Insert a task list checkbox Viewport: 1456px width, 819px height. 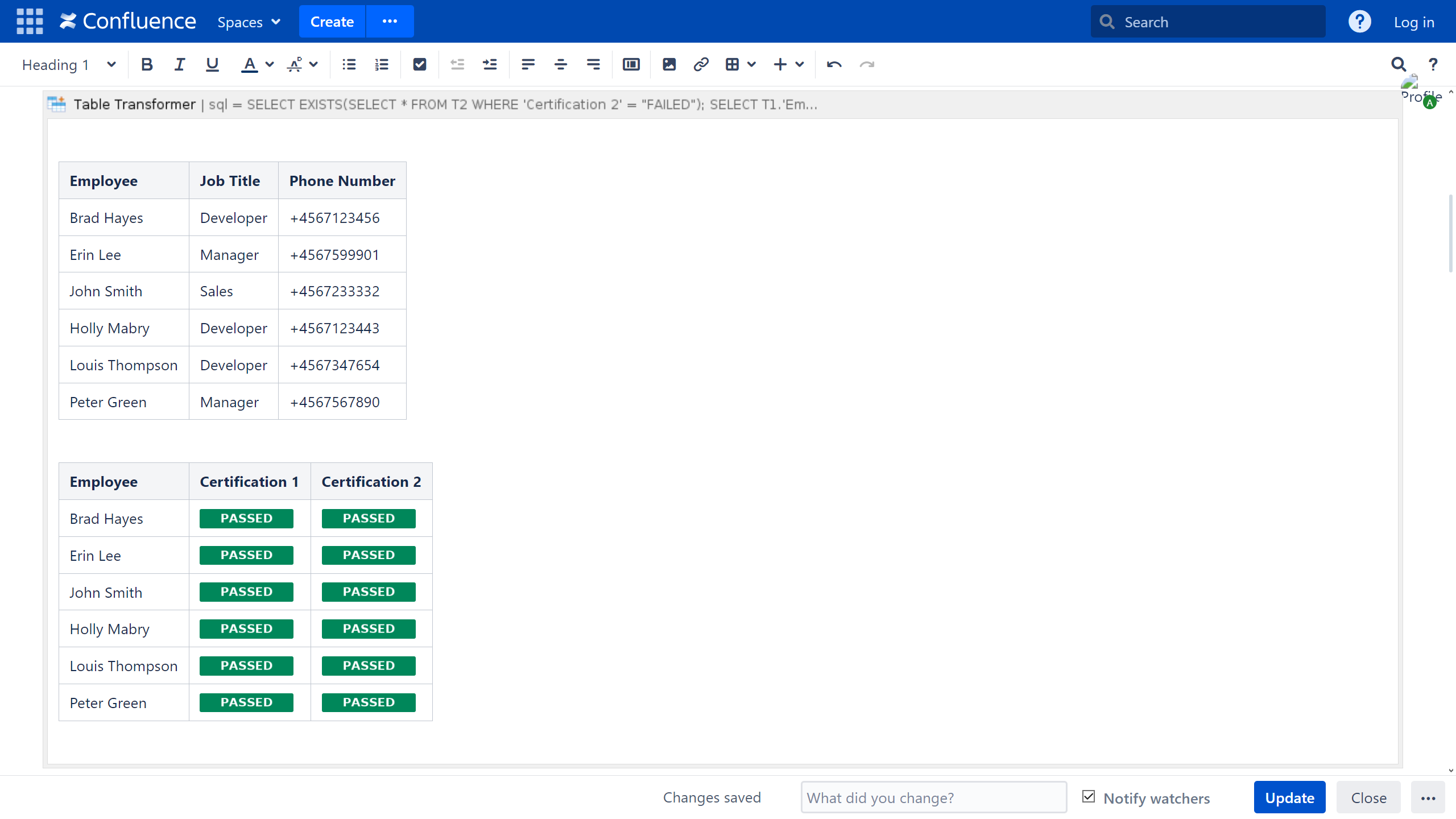click(x=420, y=64)
